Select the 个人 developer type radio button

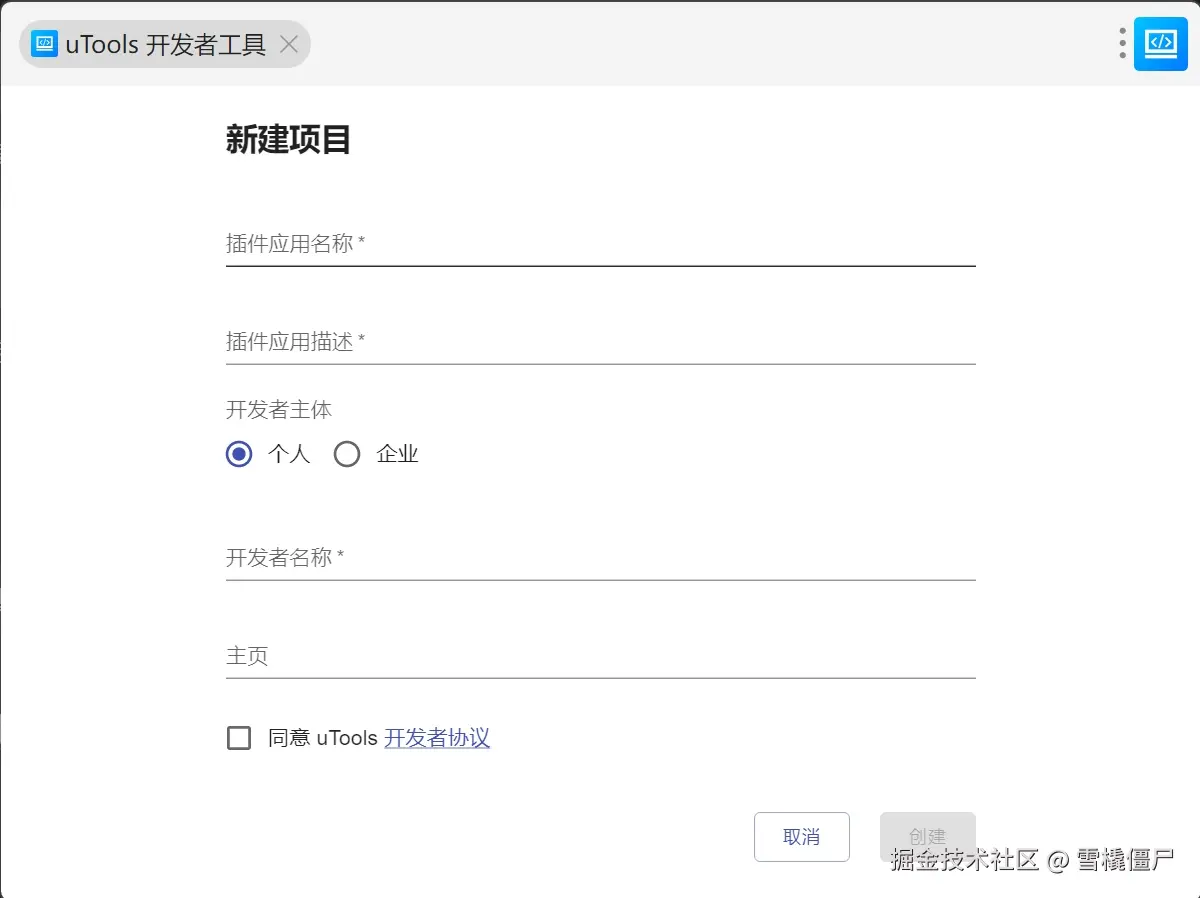pos(238,454)
